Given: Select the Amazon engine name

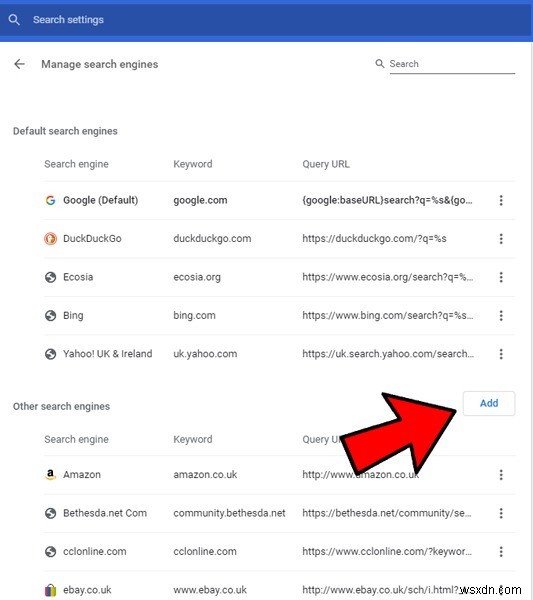Looking at the screenshot, I should pos(82,474).
